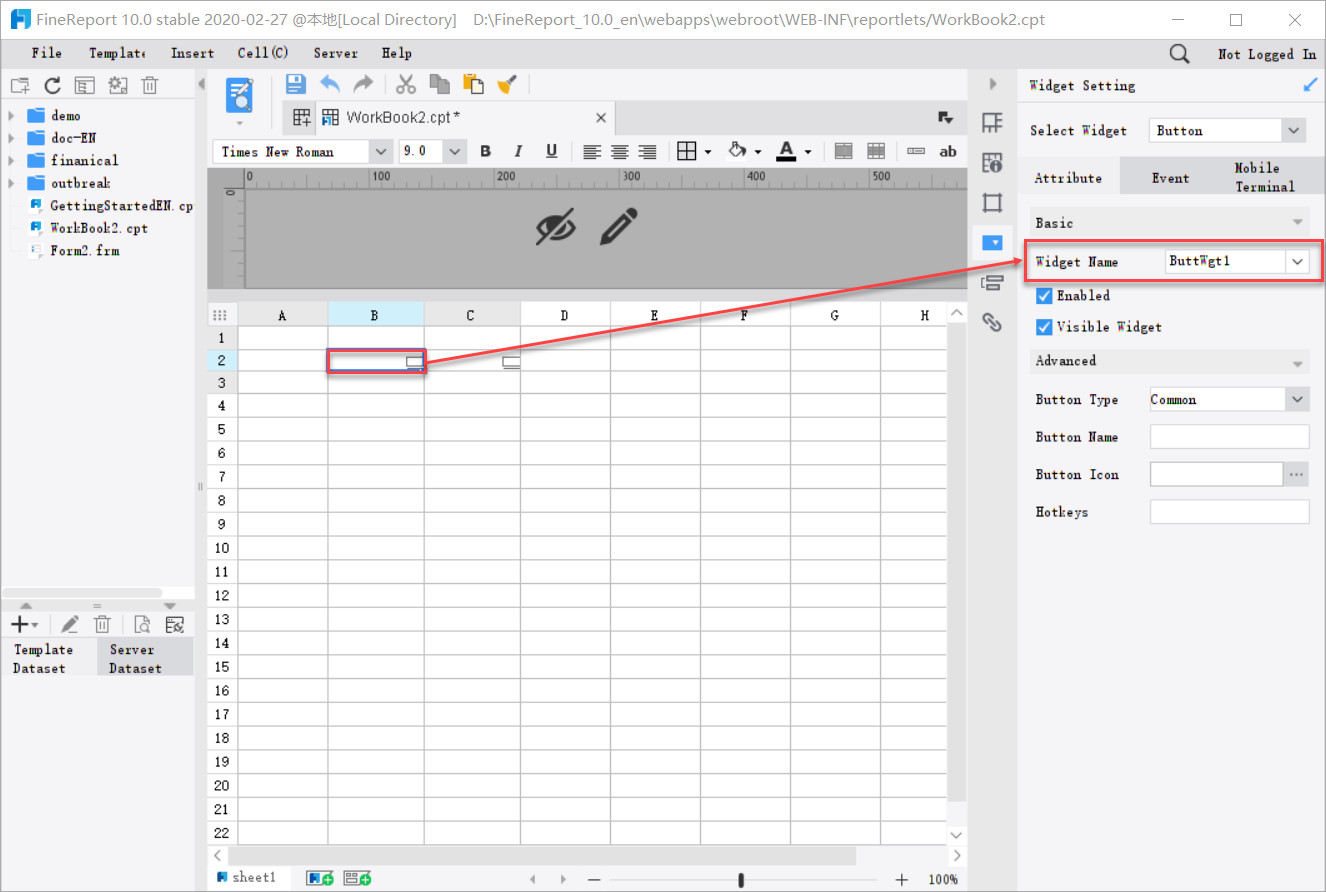The width and height of the screenshot is (1326, 892).
Task: Save the workbook via the save icon
Action: [x=295, y=84]
